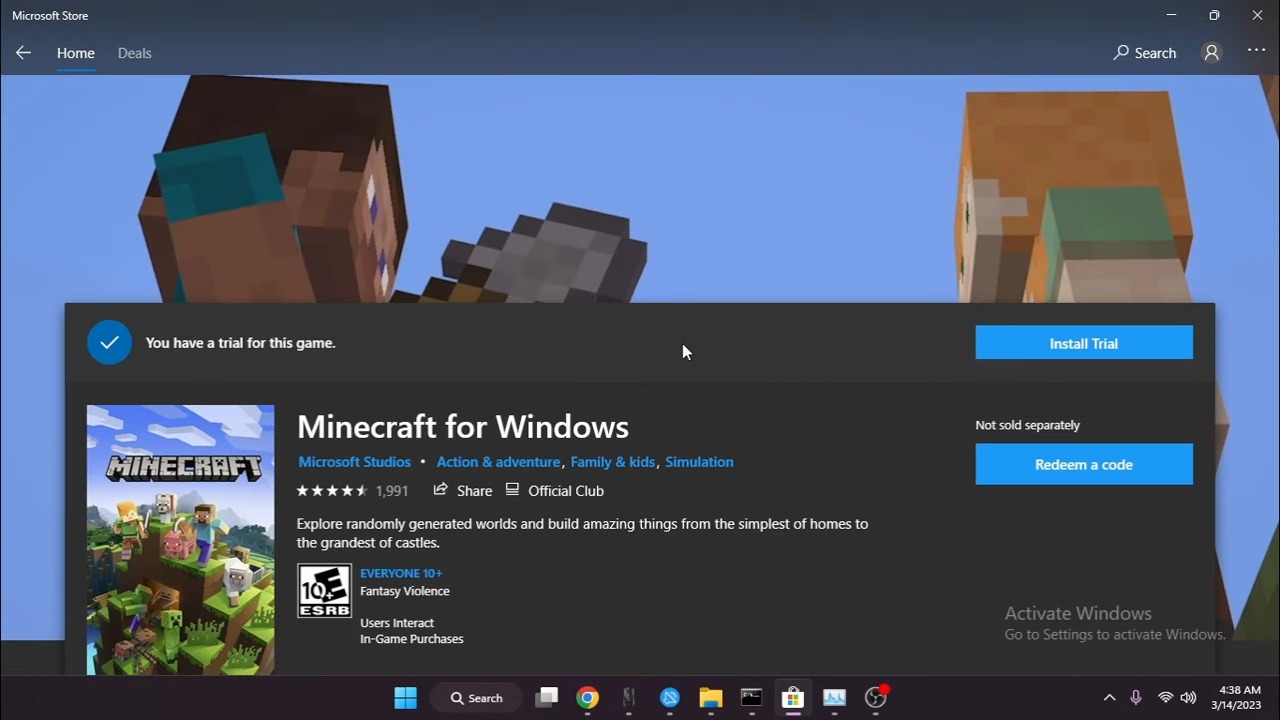Image resolution: width=1280 pixels, height=720 pixels.
Task: Click the ESRB 10+ rating badge
Action: [x=324, y=591]
